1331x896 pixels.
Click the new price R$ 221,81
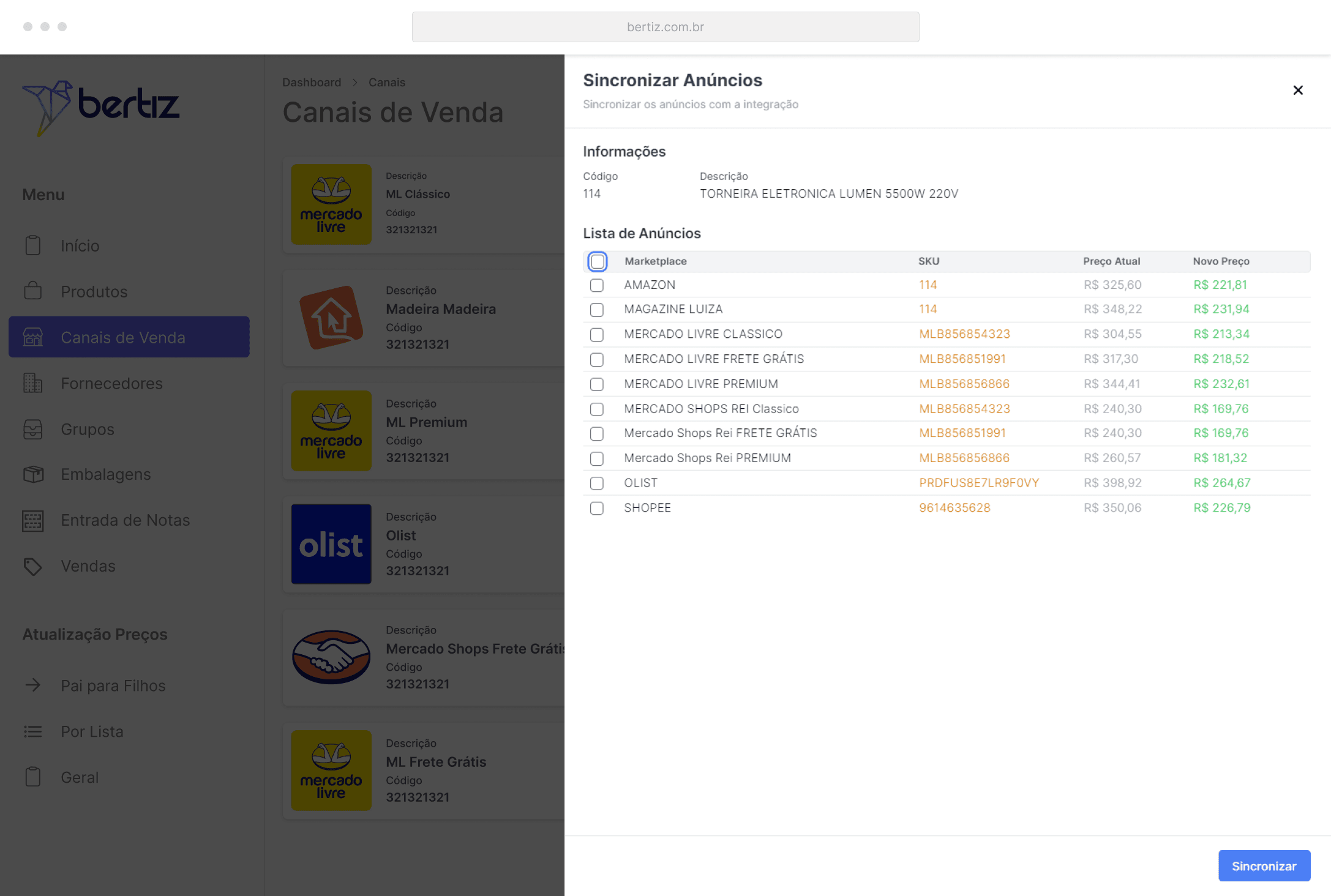point(1220,285)
